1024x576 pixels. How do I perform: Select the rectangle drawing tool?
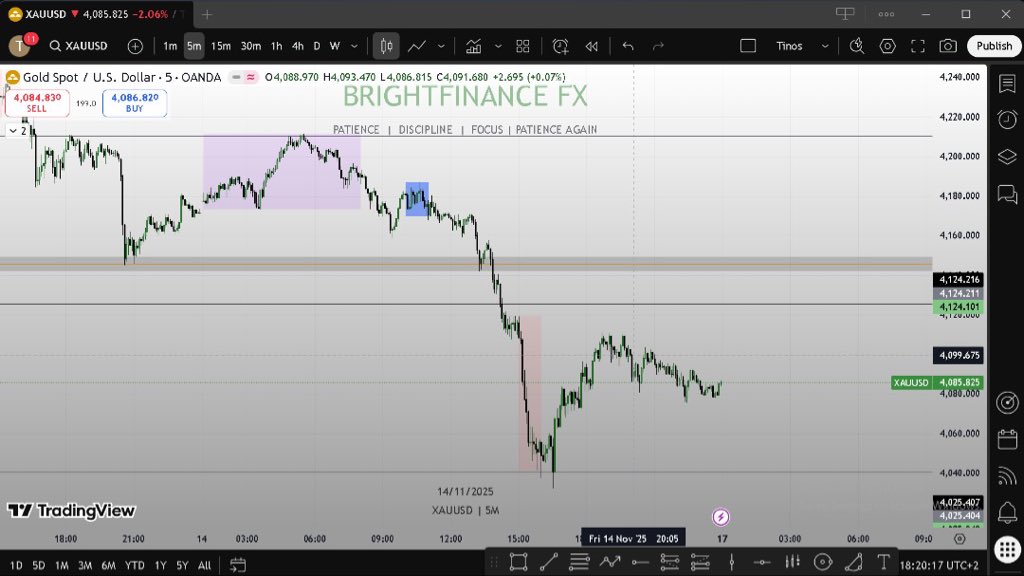[519, 562]
